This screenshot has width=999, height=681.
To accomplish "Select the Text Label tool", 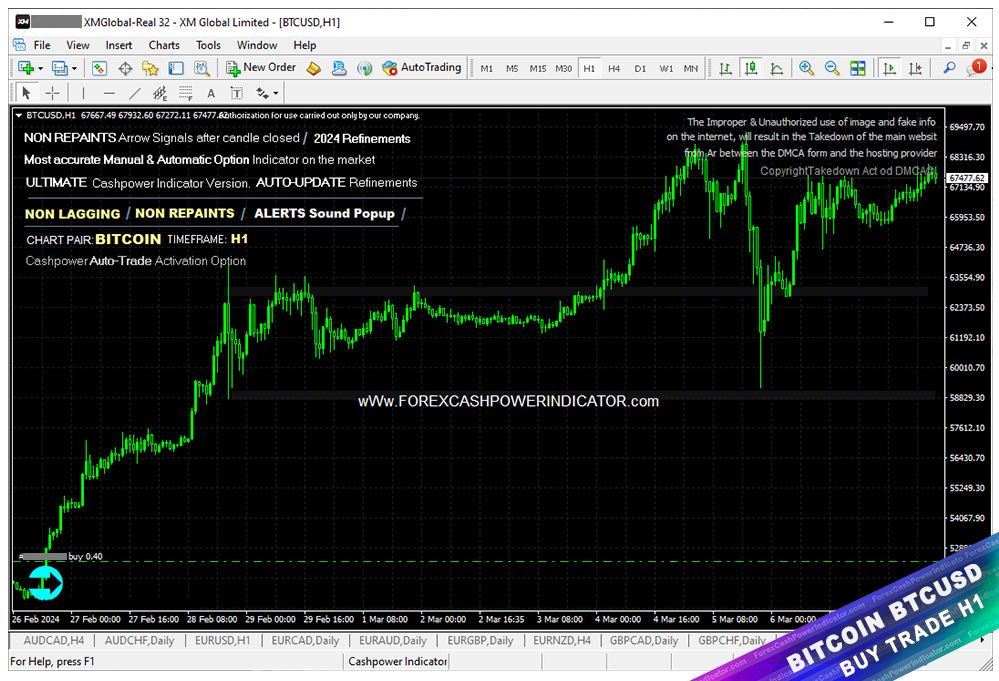I will point(236,94).
